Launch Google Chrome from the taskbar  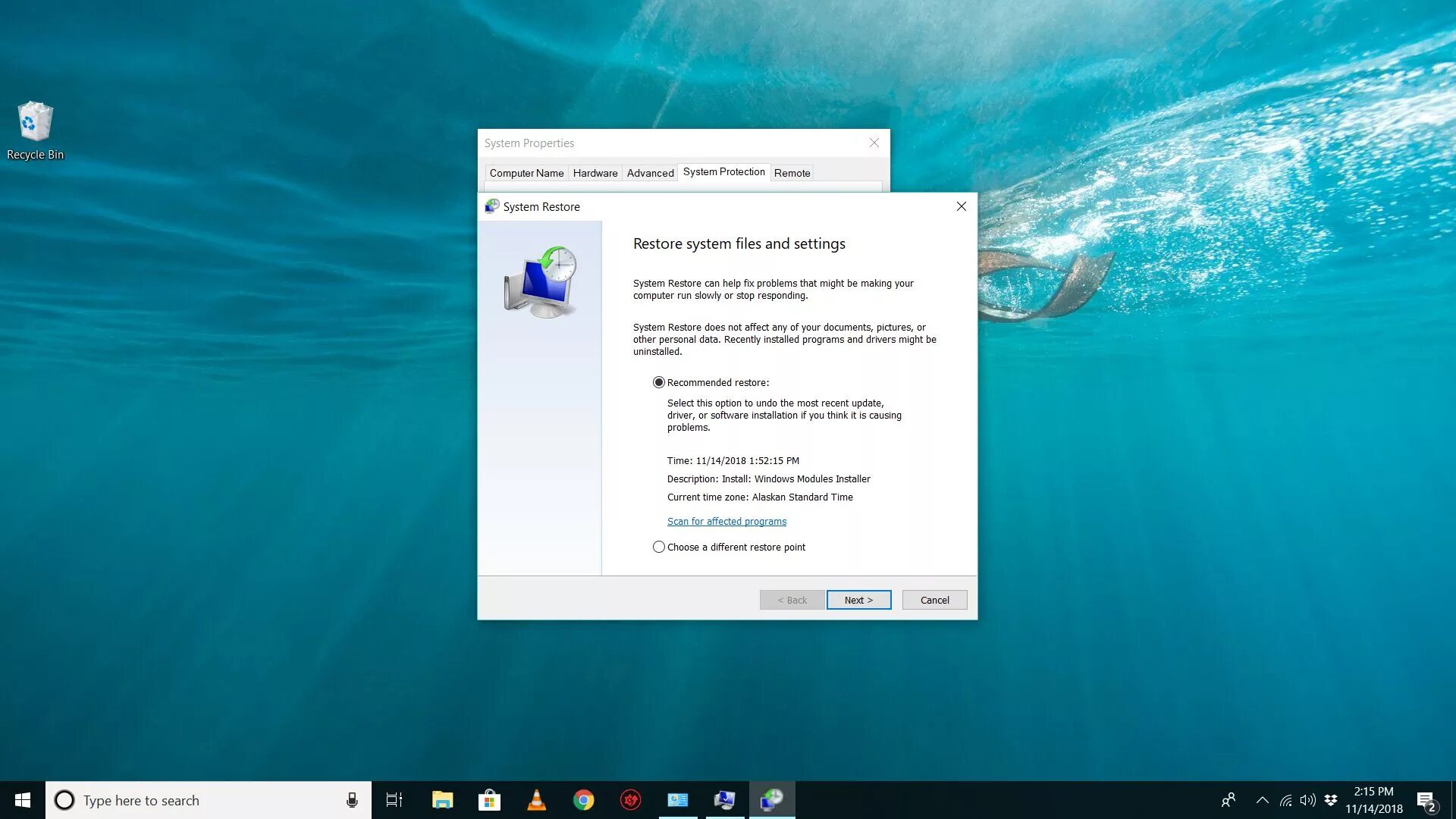point(583,800)
